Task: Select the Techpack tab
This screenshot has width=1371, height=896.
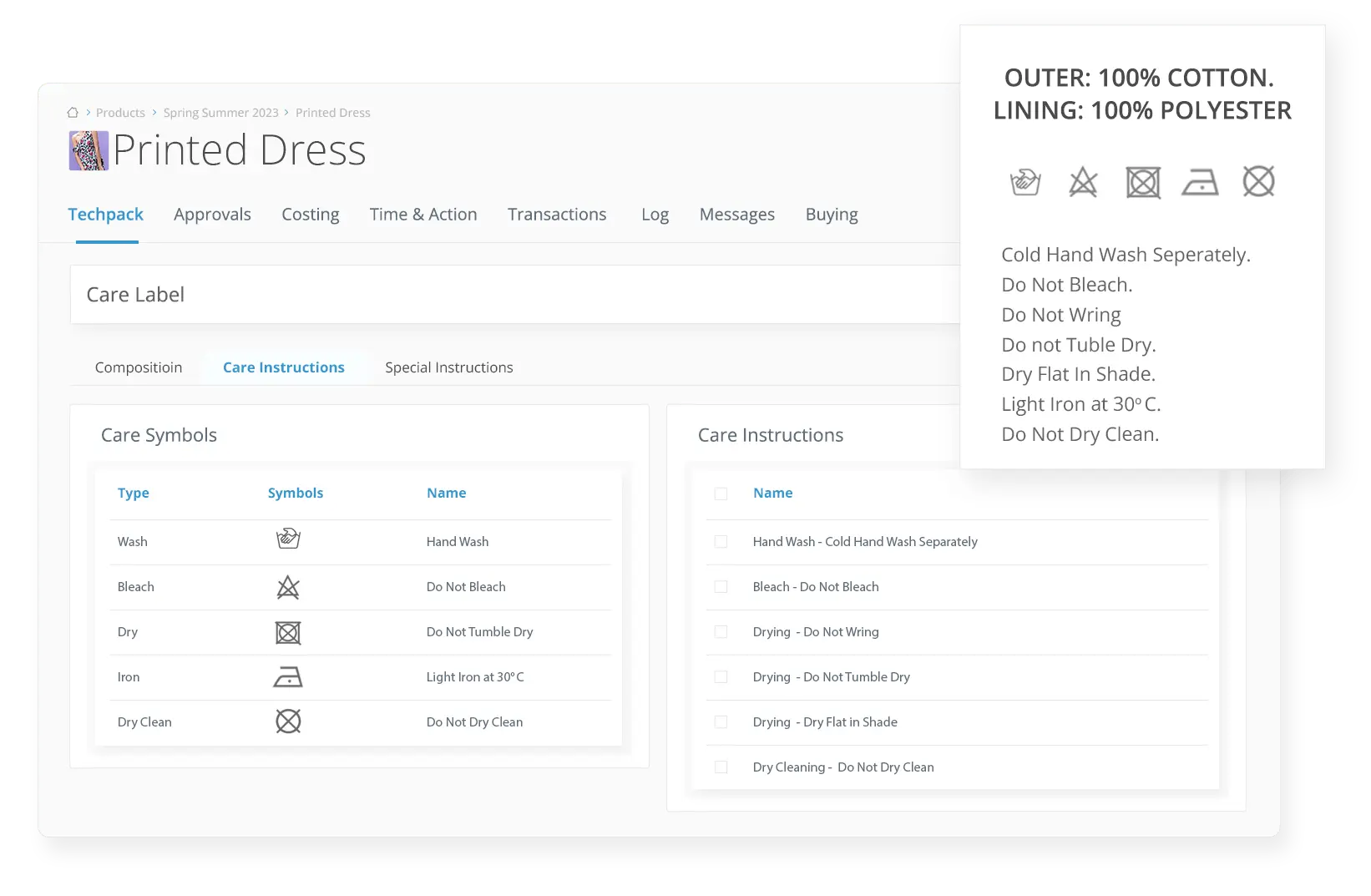Action: pyautogui.click(x=105, y=215)
